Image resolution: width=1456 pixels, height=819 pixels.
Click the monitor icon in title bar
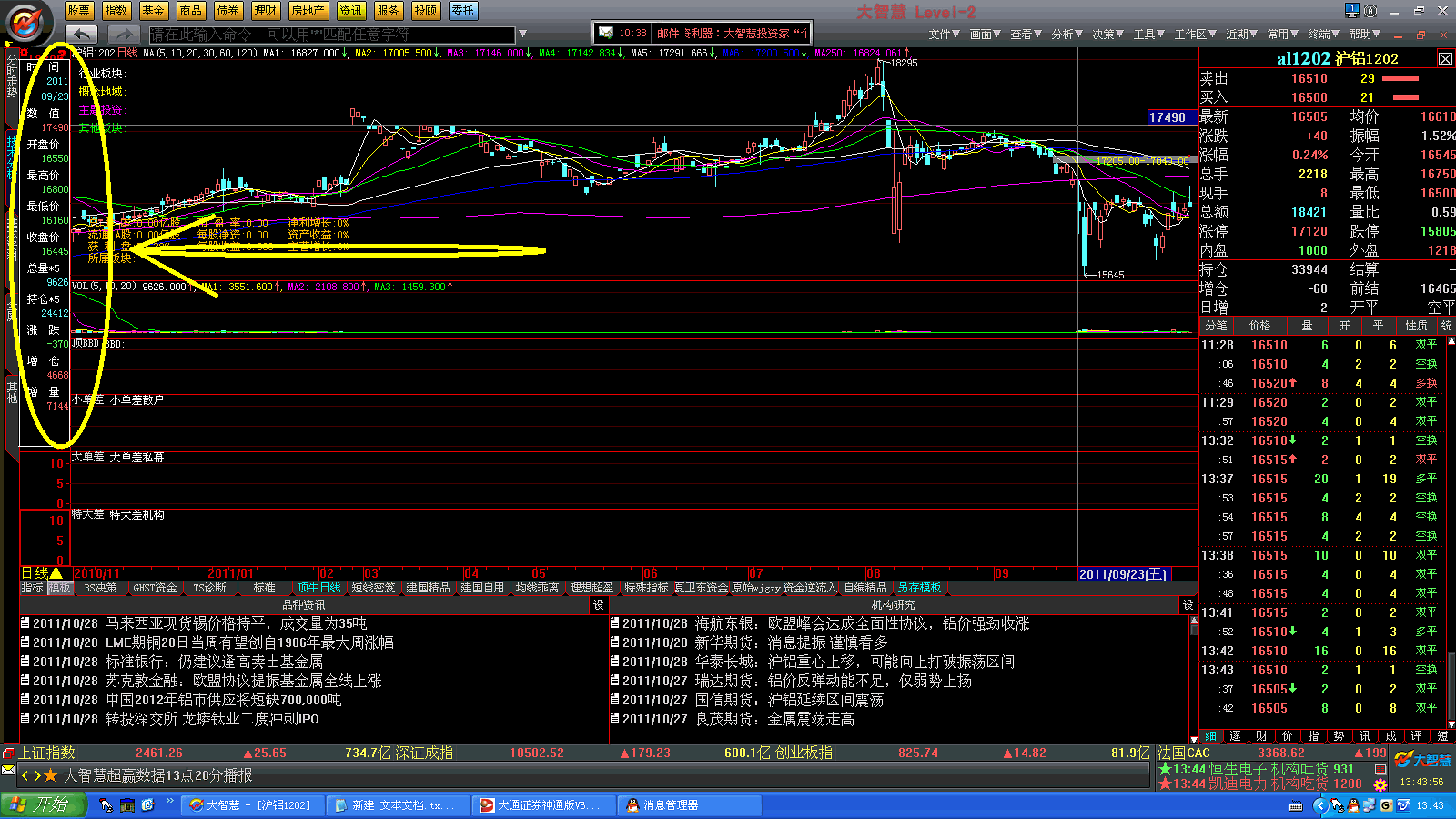[x=1351, y=10]
